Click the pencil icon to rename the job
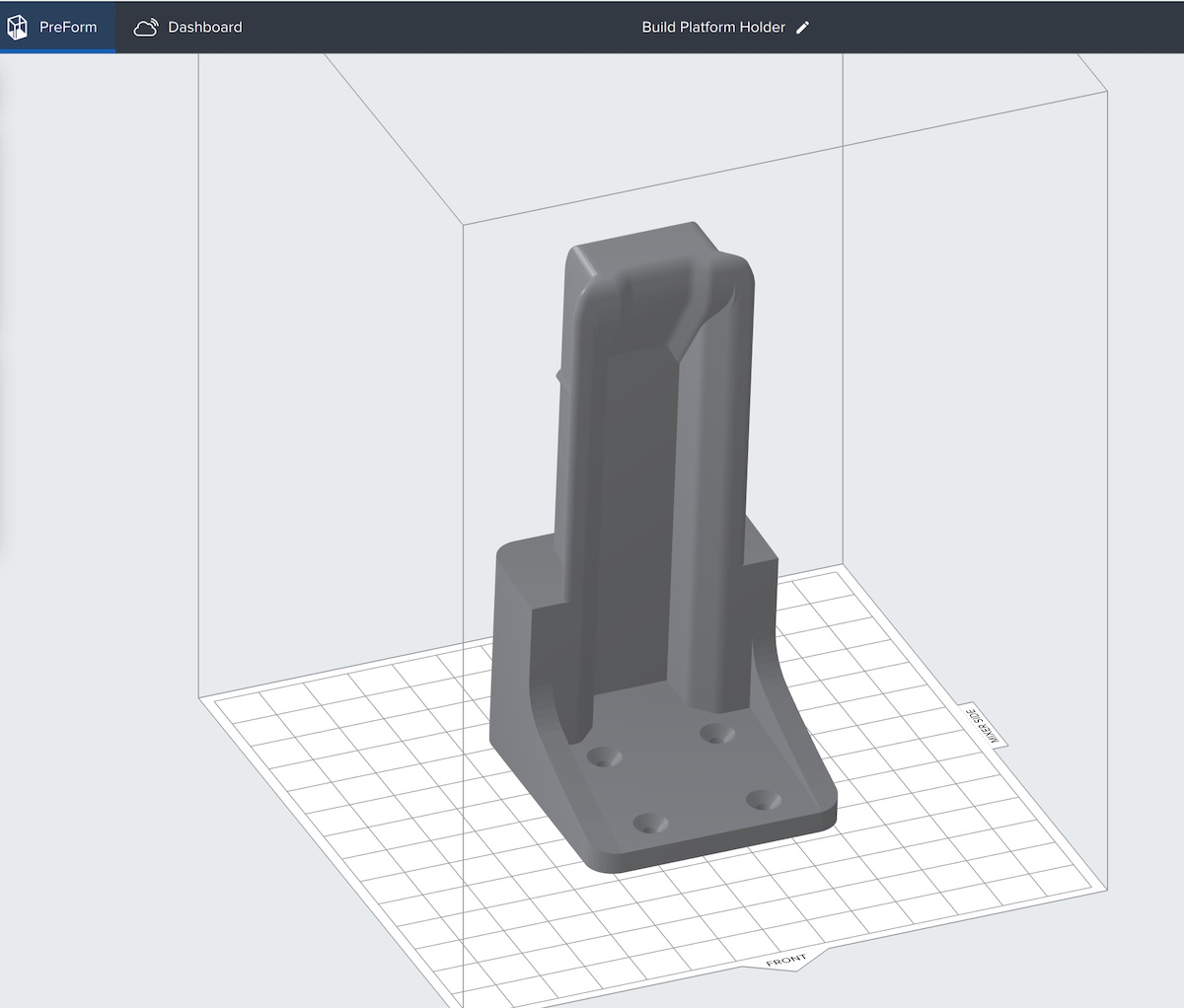This screenshot has height=1008, width=1184. [x=801, y=28]
